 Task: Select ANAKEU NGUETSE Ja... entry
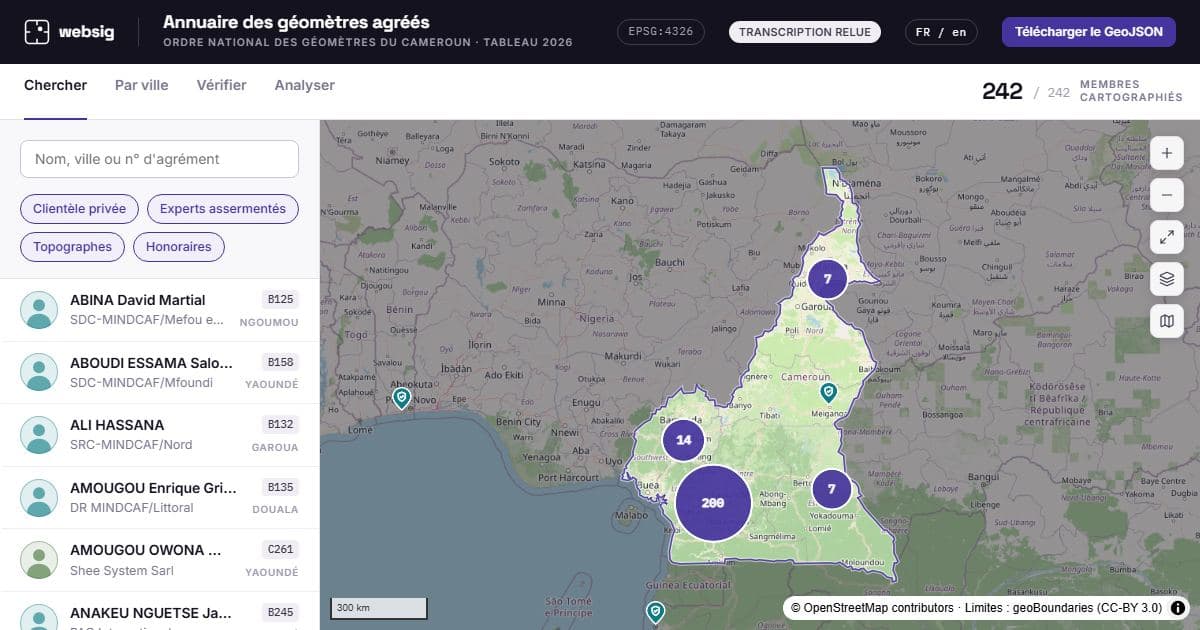[160, 611]
